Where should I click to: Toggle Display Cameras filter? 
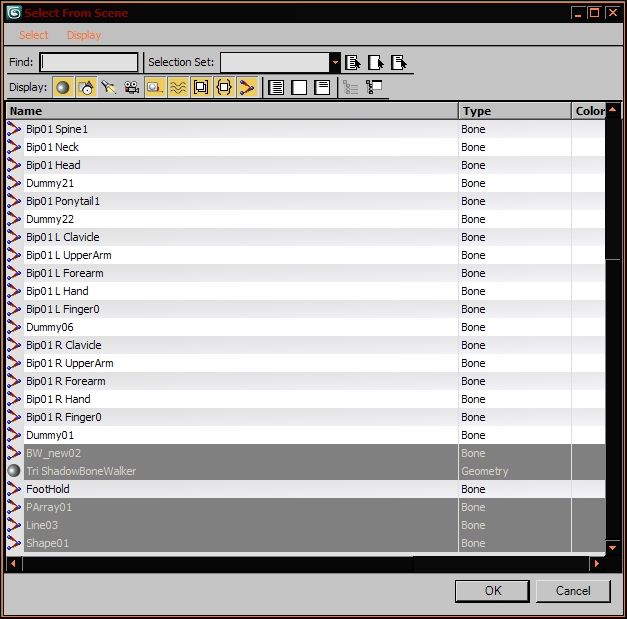click(x=132, y=87)
